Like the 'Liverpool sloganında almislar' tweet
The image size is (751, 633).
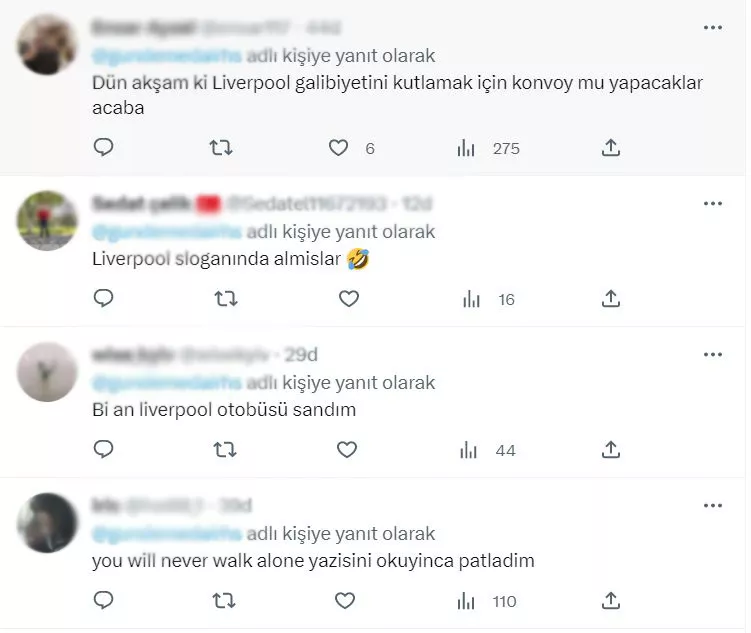point(349,298)
